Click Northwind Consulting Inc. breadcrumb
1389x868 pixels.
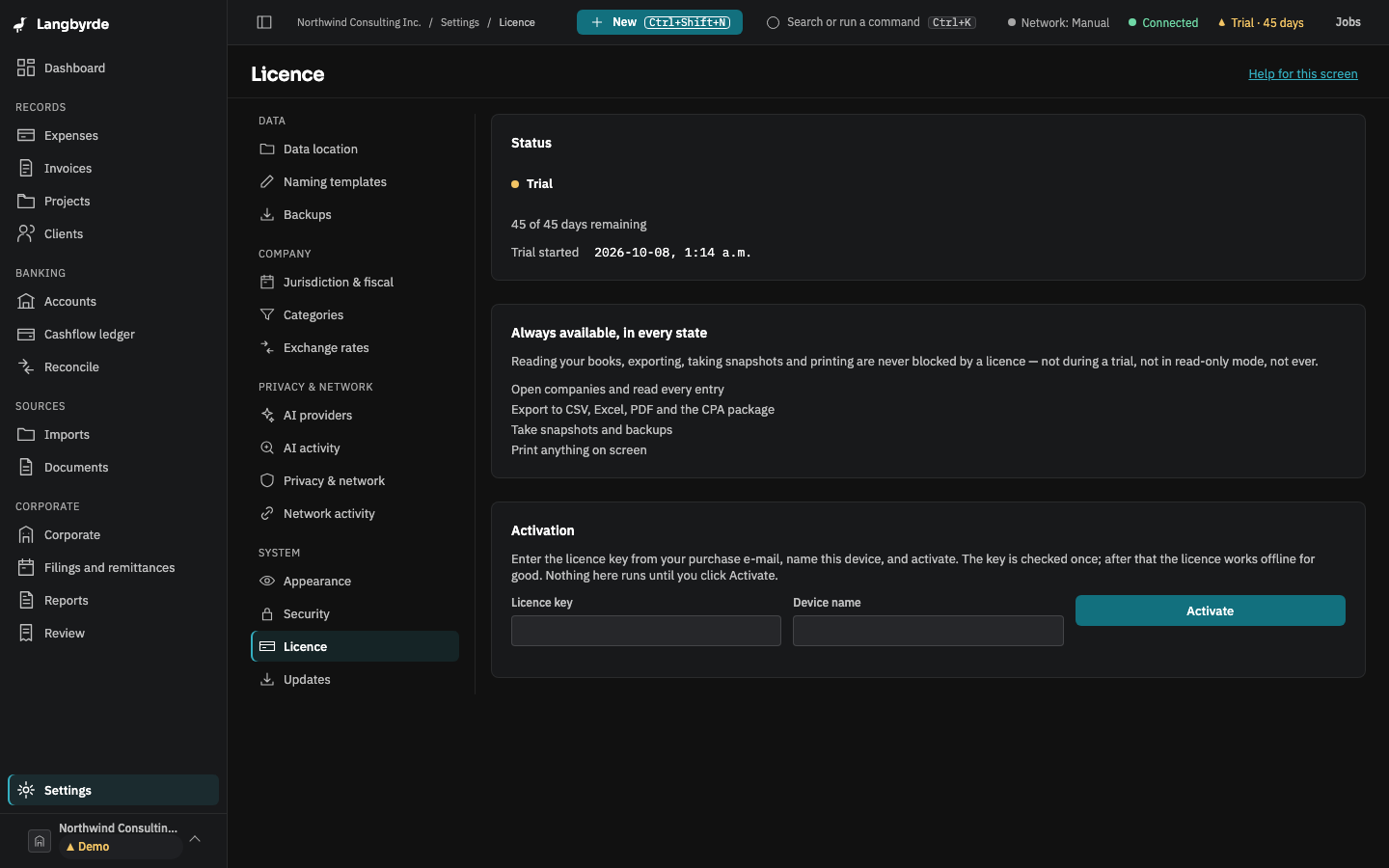(359, 22)
